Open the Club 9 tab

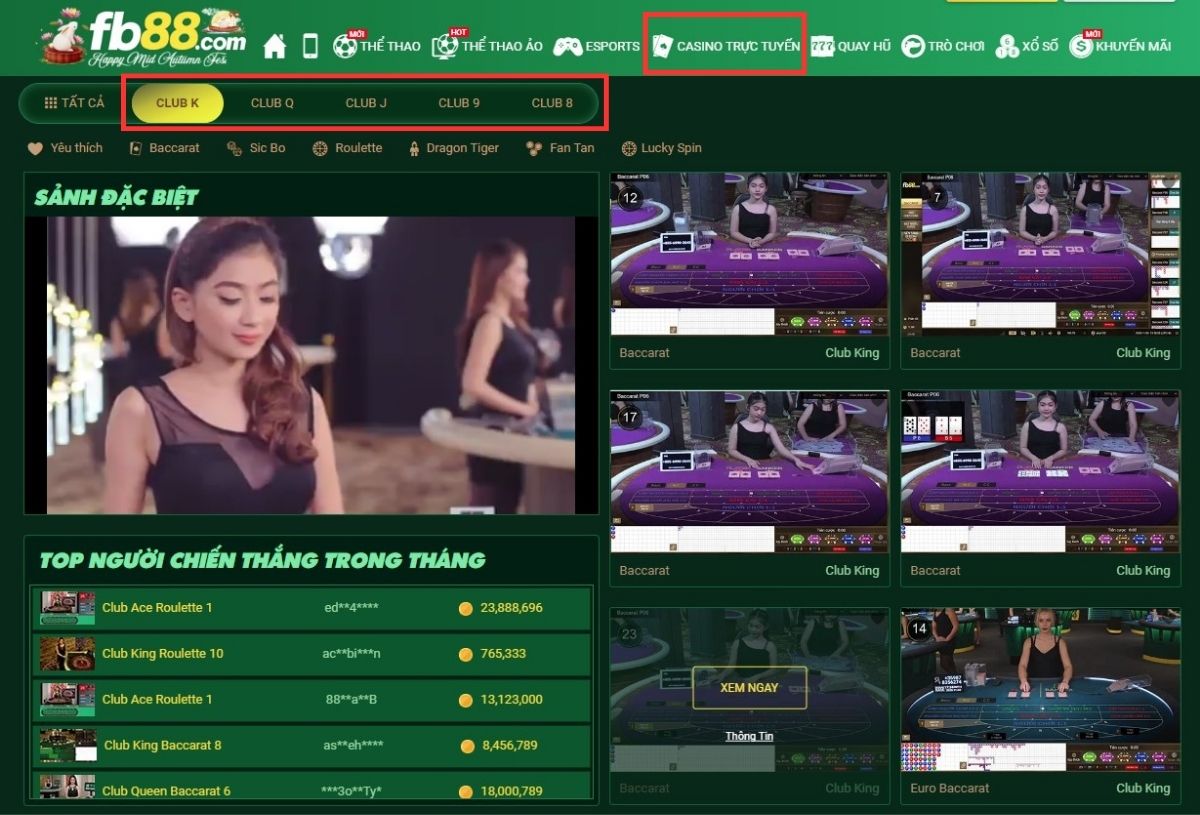tap(459, 103)
